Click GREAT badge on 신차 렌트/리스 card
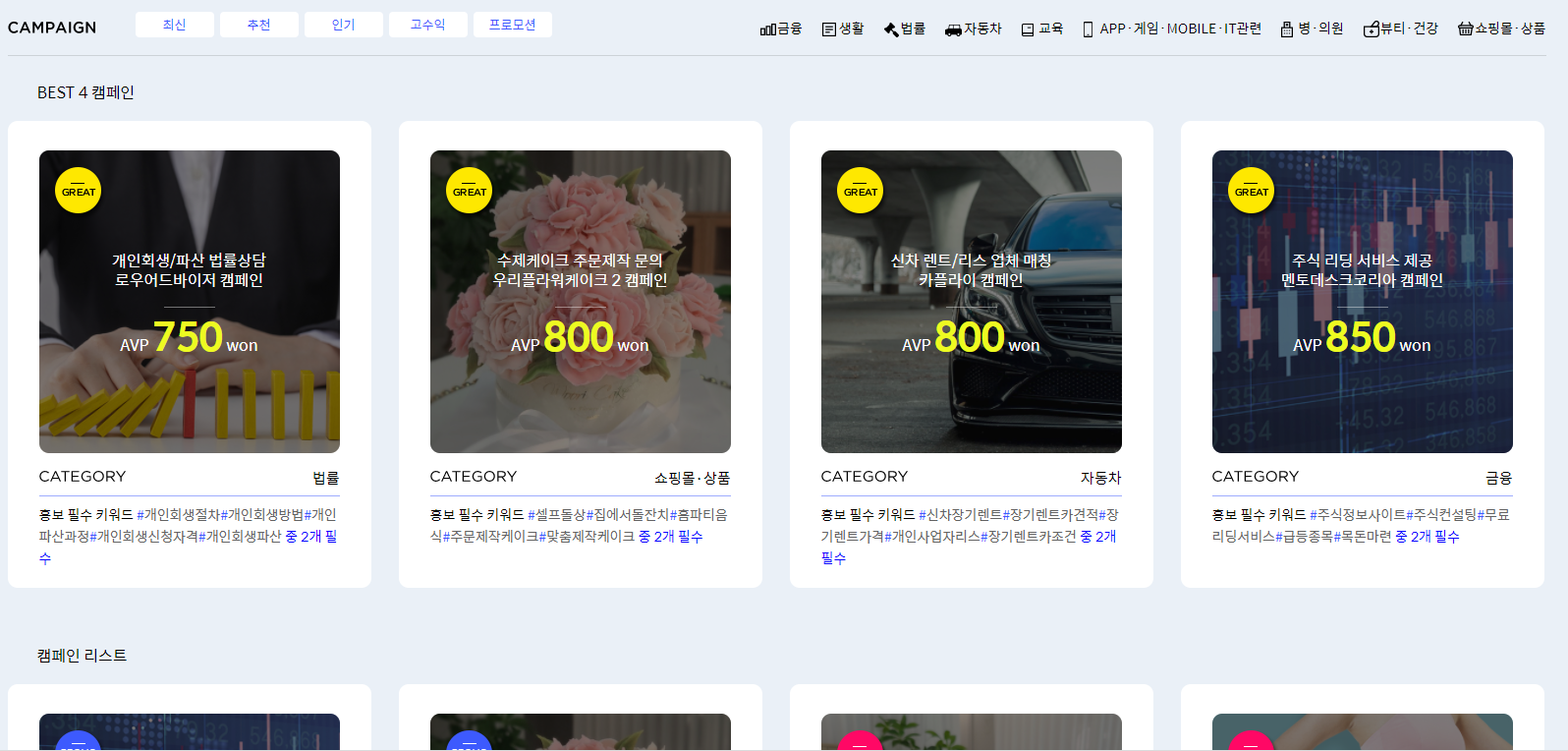1568x751 pixels. (861, 191)
